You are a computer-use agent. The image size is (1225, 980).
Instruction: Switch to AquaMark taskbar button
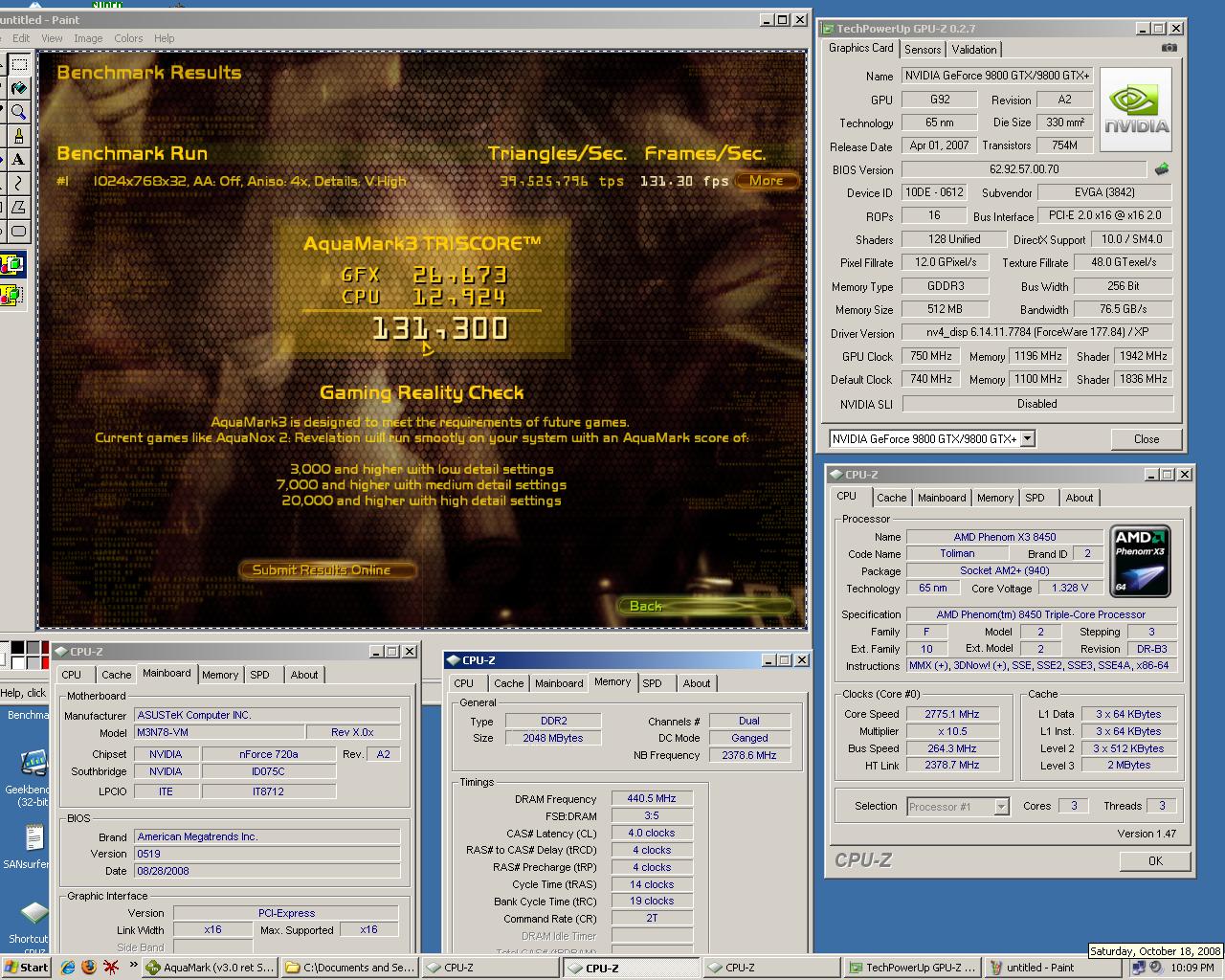[x=209, y=968]
